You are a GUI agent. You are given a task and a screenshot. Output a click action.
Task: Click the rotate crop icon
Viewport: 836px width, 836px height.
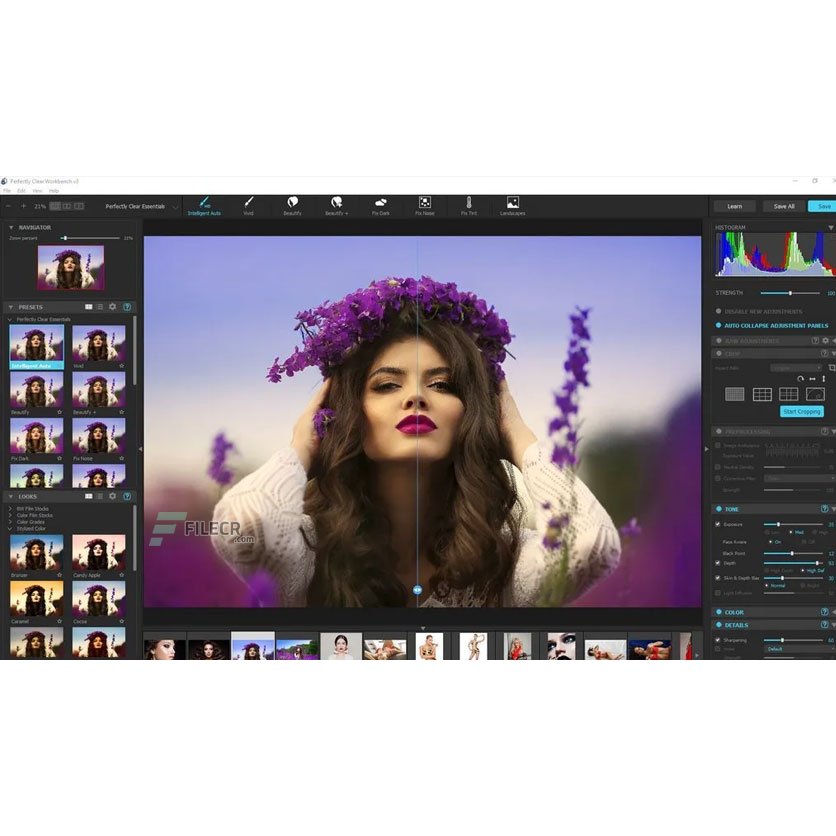coord(800,380)
